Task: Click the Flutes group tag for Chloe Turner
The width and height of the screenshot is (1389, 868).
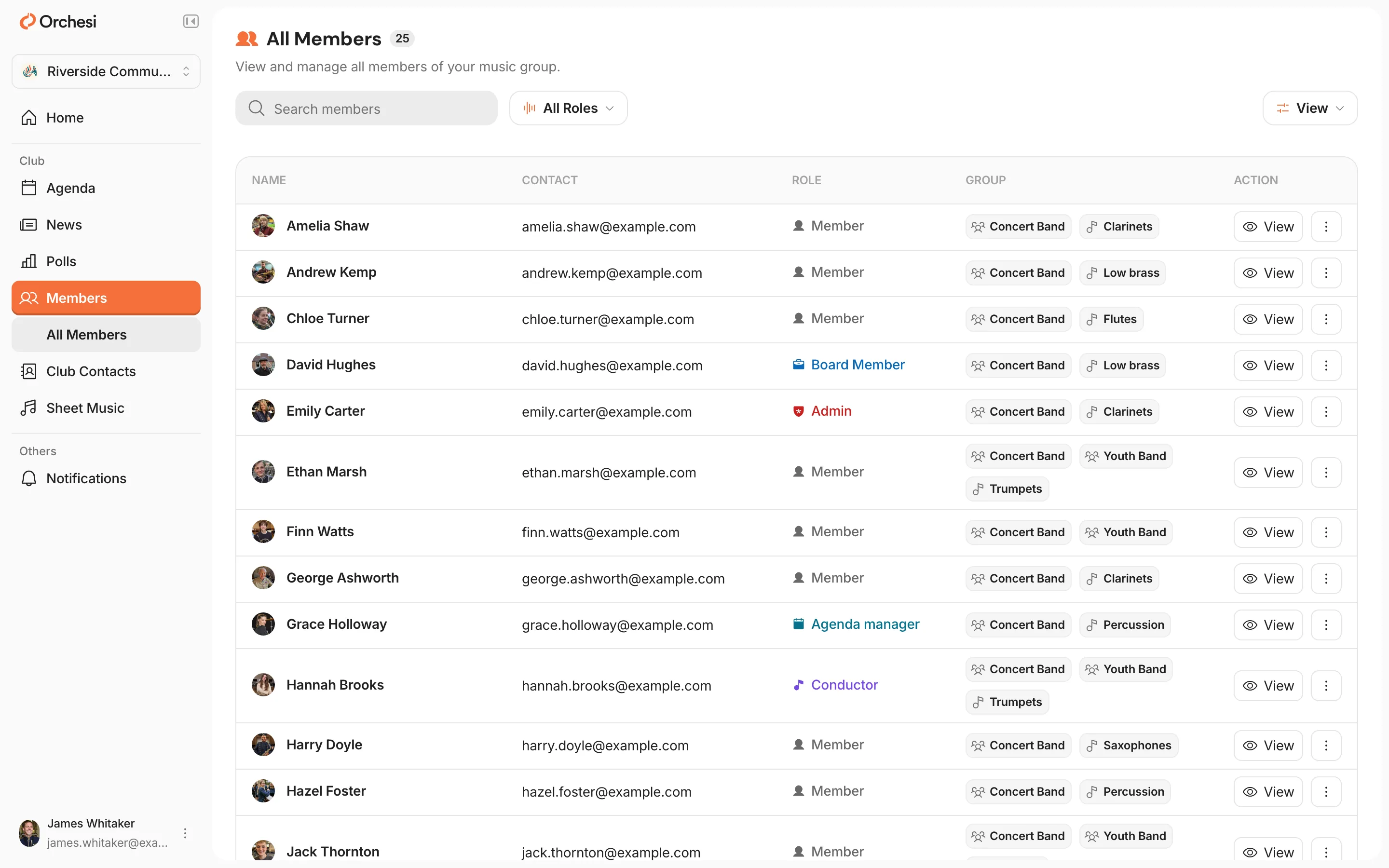Action: pos(1111,319)
